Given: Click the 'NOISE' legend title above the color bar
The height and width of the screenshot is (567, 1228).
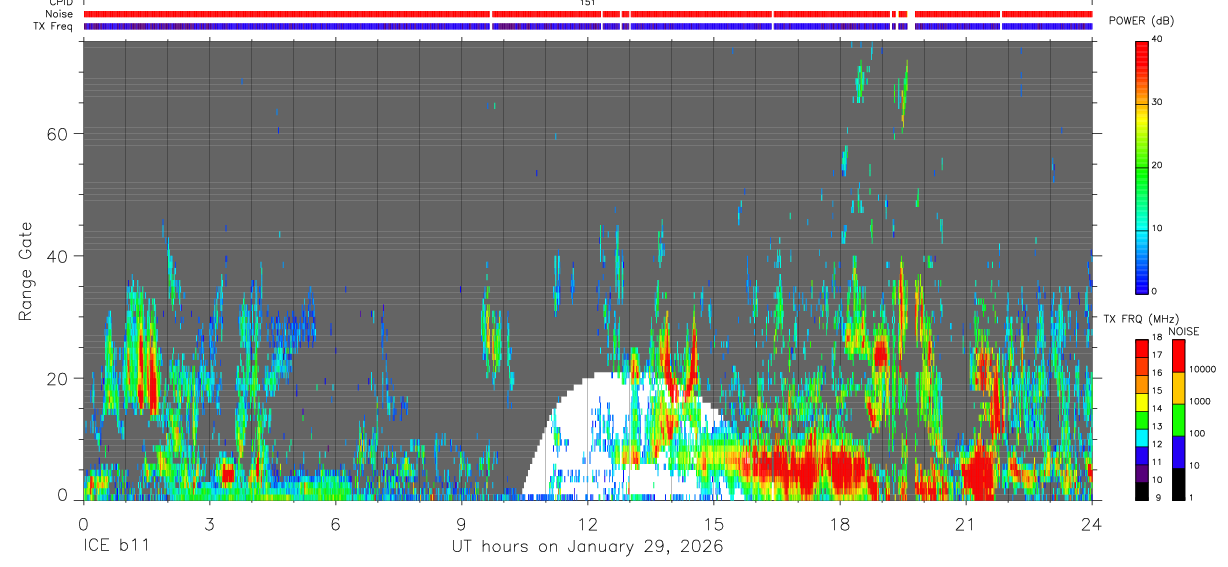Looking at the screenshot, I should [1184, 331].
